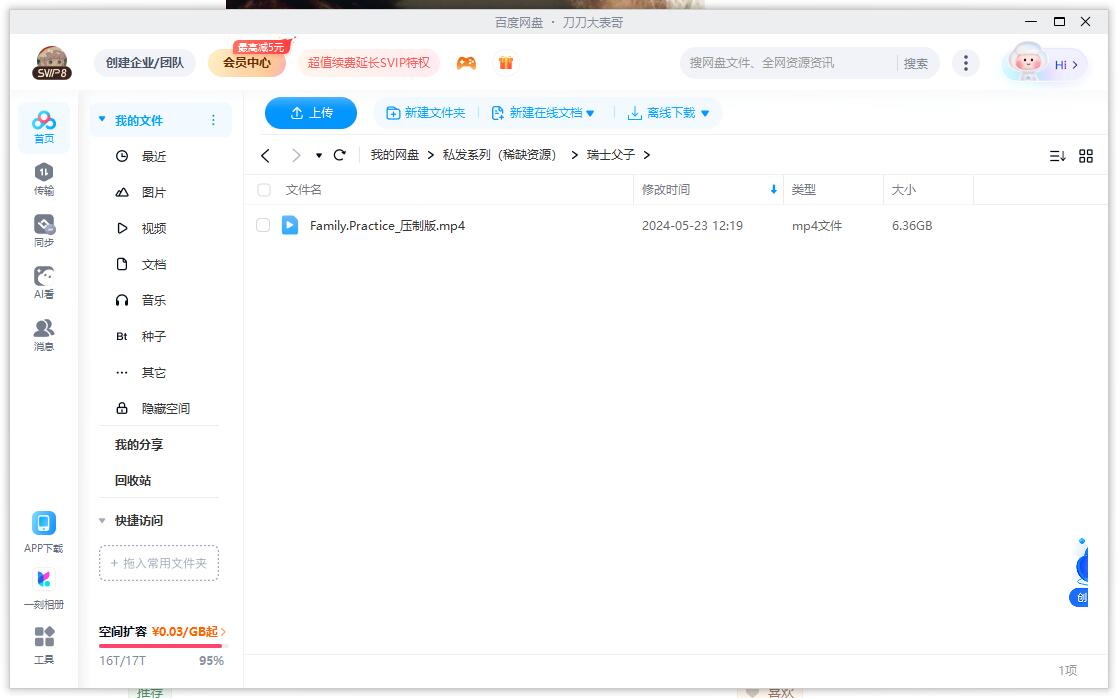Tick the select-all checkbox in header
The width and height of the screenshot is (1118, 698).
(264, 190)
